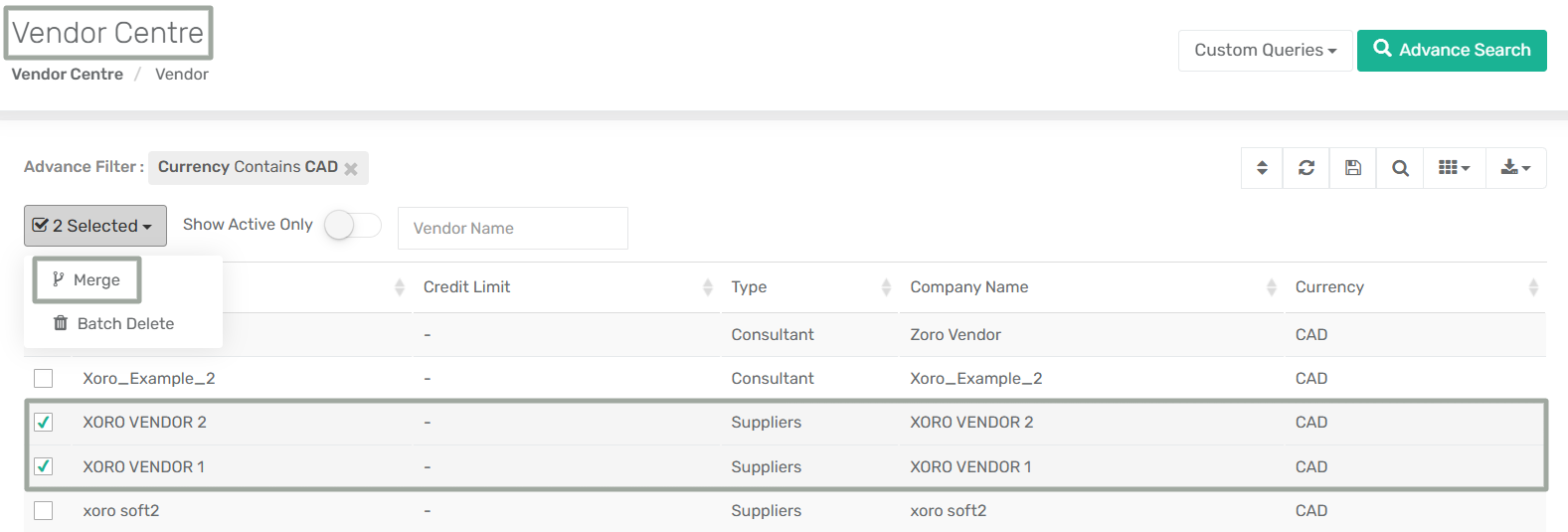Expand the column chooser grid dropdown
Viewport: 1568px width, 532px height.
pyautogui.click(x=1454, y=168)
